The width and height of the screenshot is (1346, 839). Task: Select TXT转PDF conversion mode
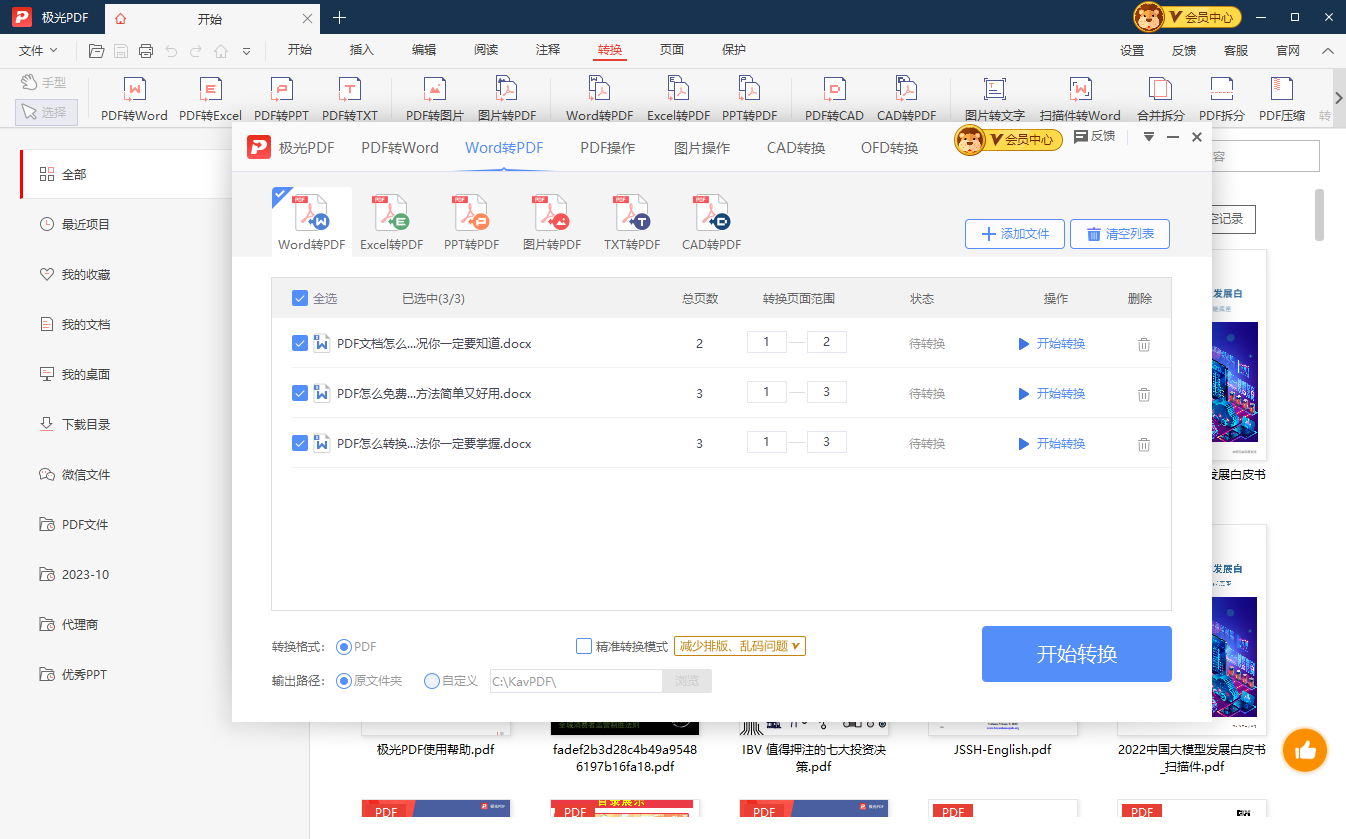[x=631, y=221]
